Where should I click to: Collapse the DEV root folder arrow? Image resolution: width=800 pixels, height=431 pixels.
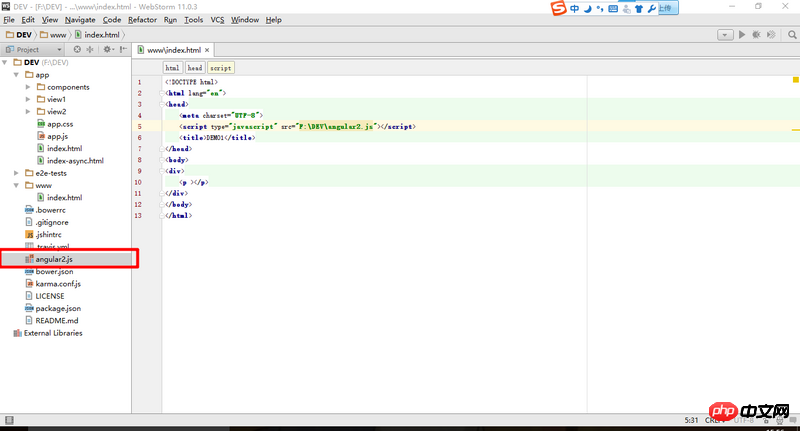(x=5, y=62)
